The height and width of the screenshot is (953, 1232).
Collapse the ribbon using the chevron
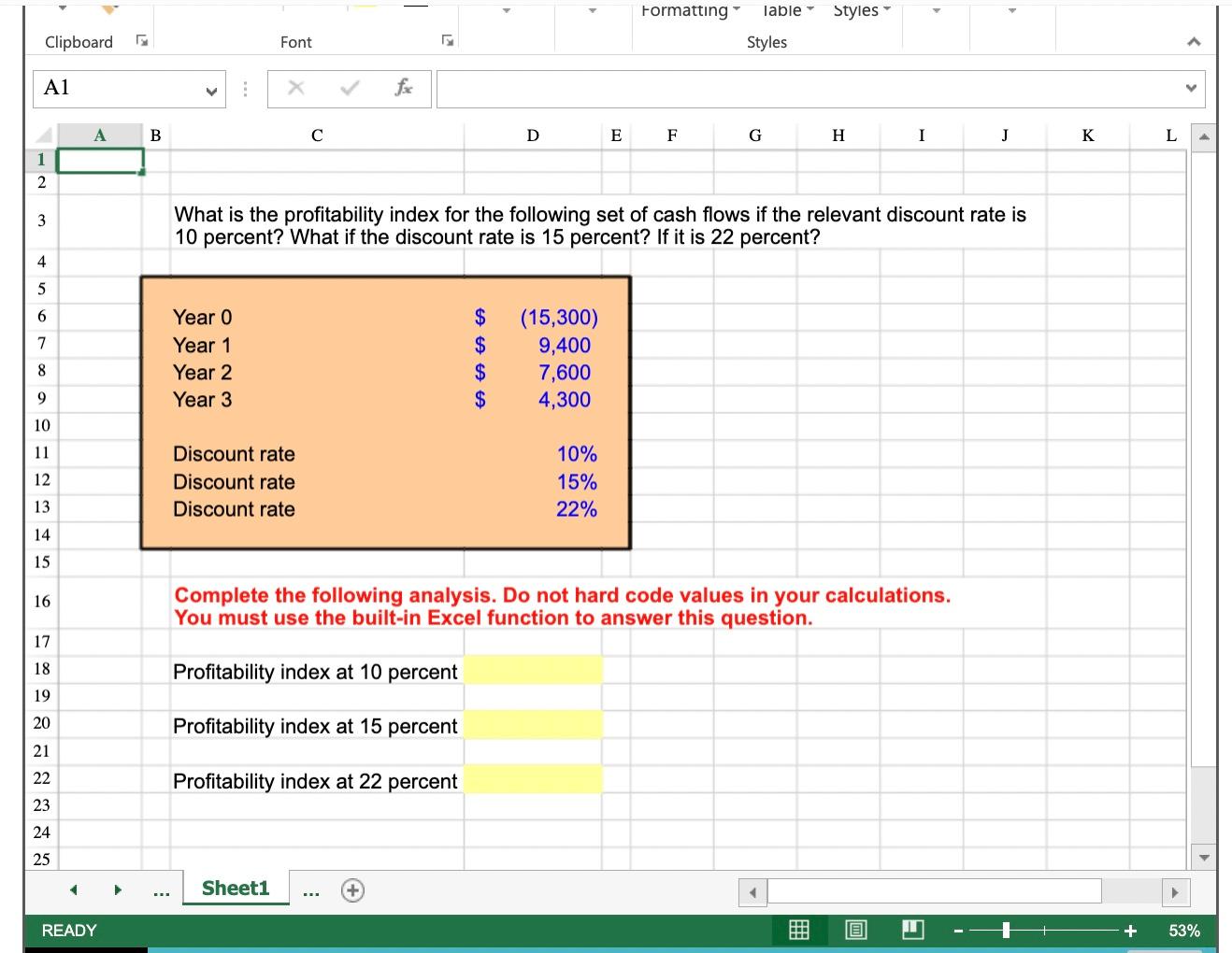1193,41
